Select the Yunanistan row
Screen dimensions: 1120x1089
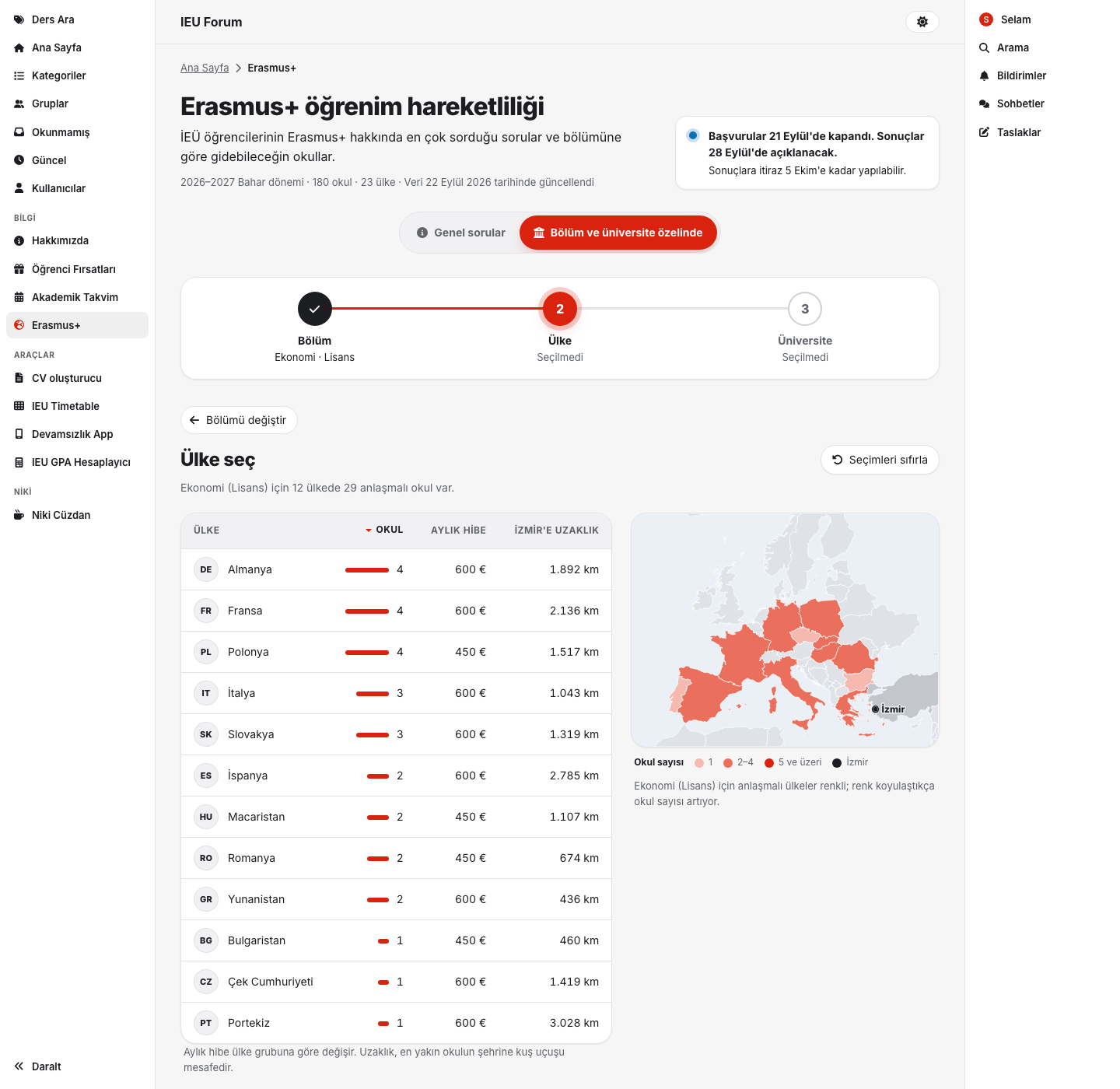click(396, 899)
